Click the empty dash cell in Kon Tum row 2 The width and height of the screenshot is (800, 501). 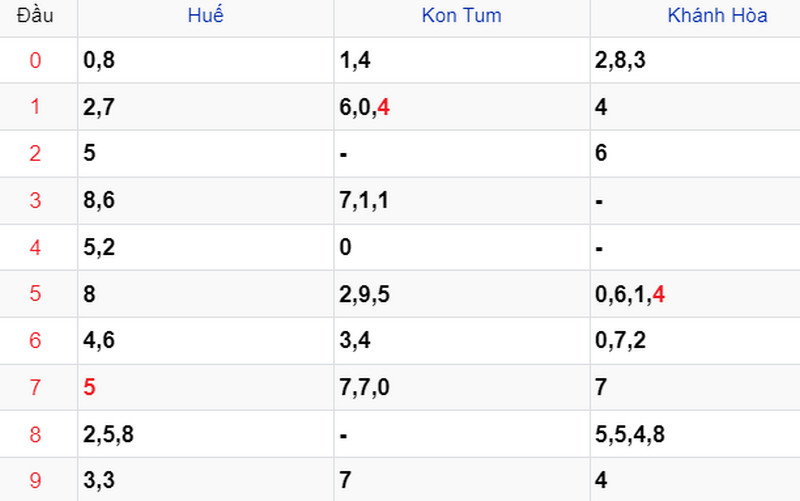462,154
